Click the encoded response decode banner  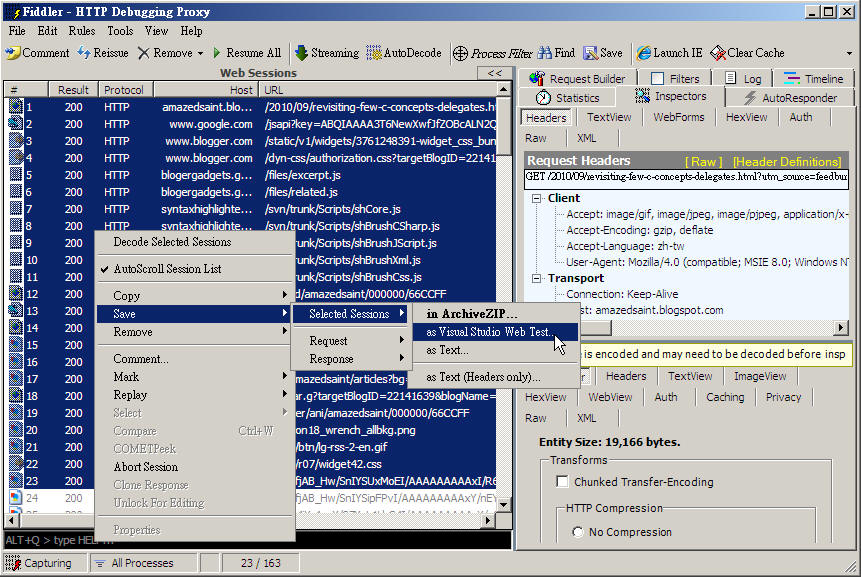[716, 354]
